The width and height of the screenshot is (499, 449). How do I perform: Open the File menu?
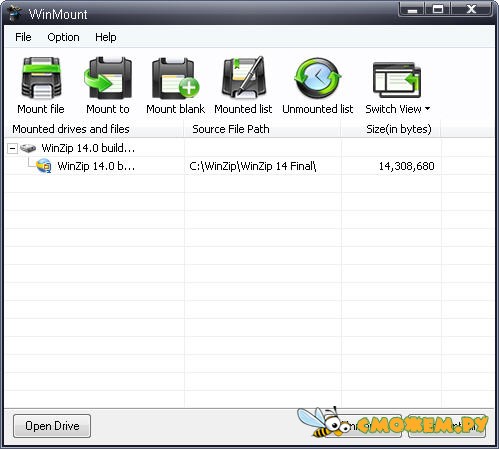(x=23, y=37)
